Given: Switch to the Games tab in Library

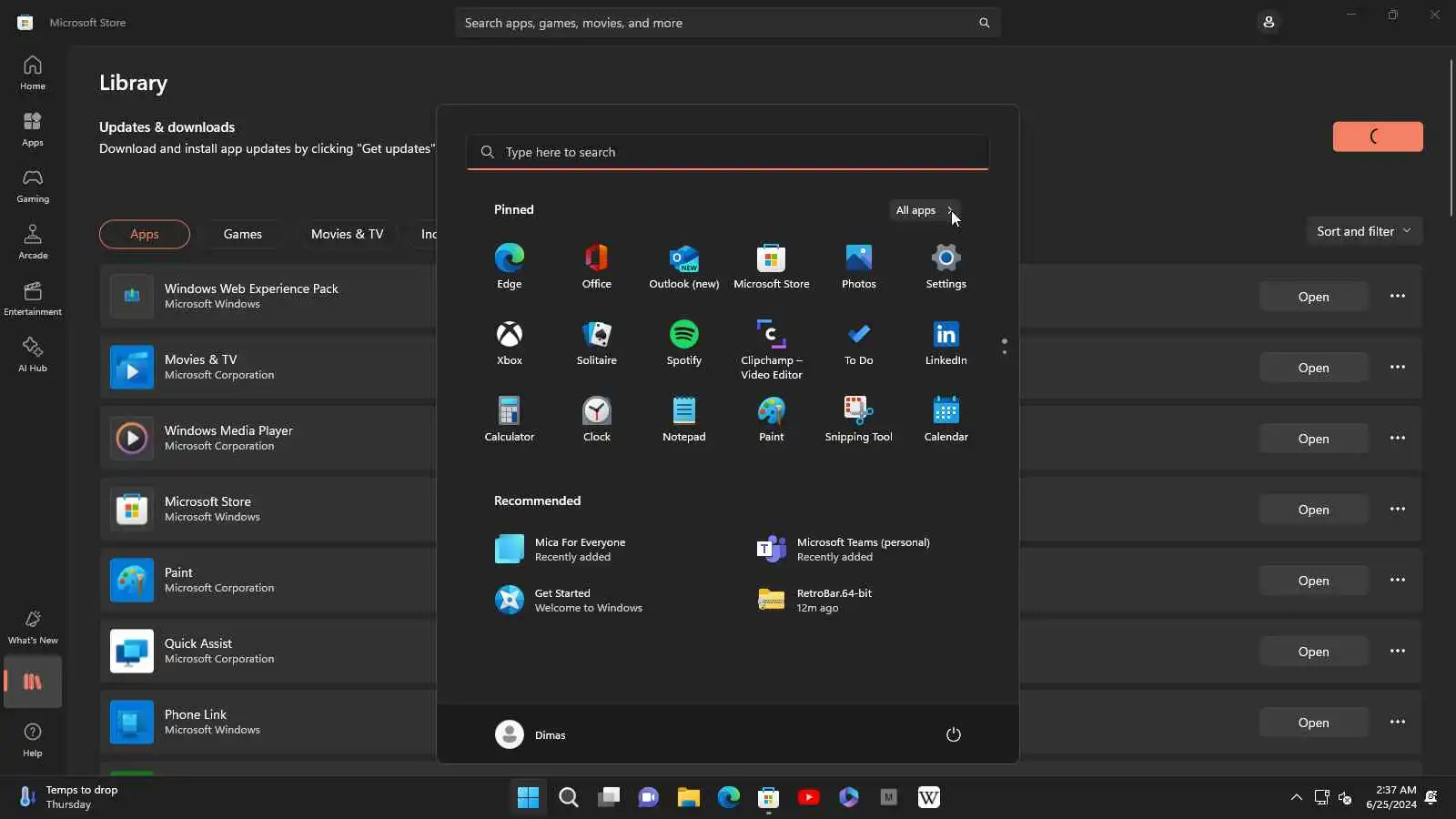Looking at the screenshot, I should coord(243,234).
